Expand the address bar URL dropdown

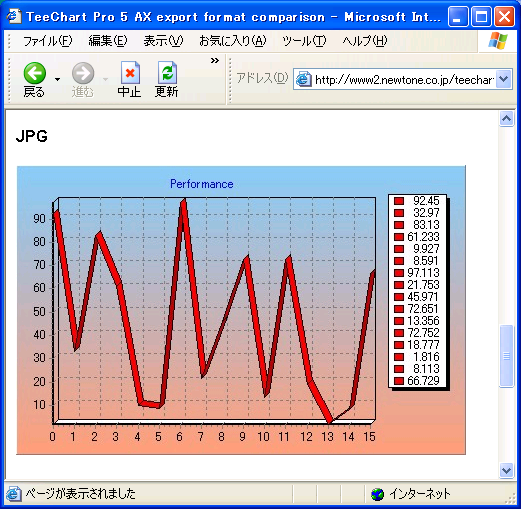tap(504, 79)
